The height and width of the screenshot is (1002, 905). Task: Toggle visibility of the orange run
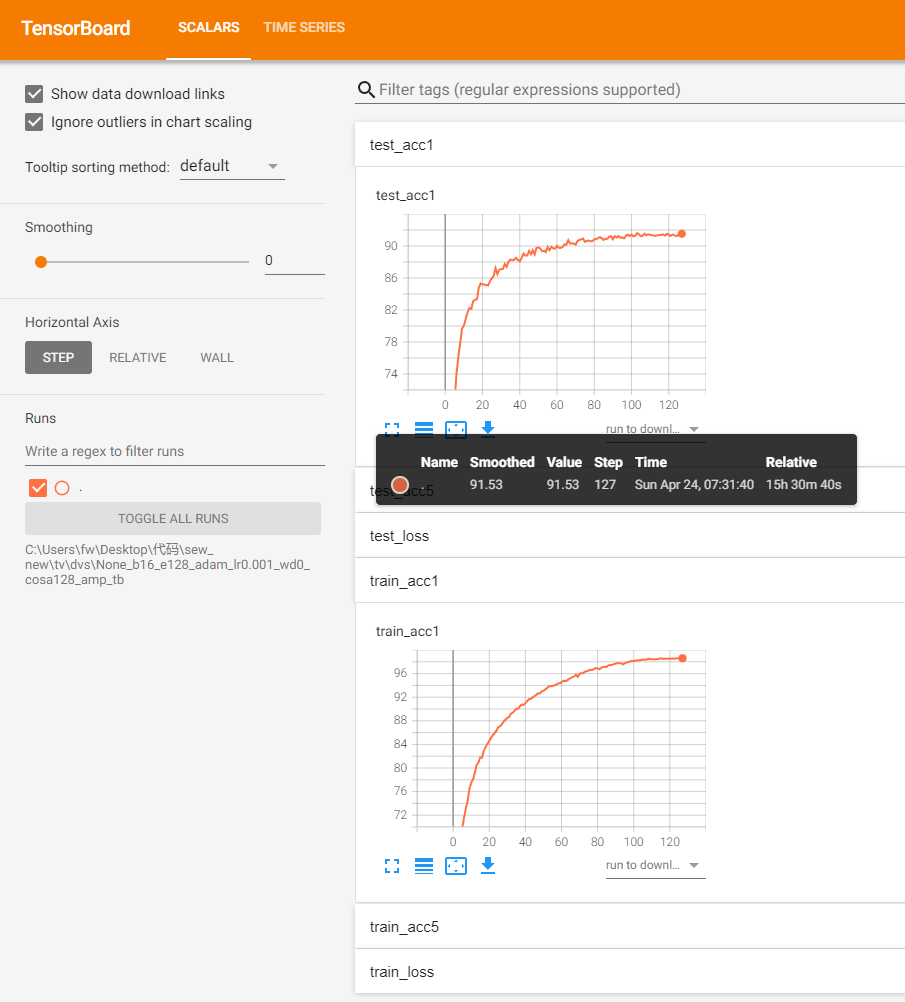coord(36,487)
